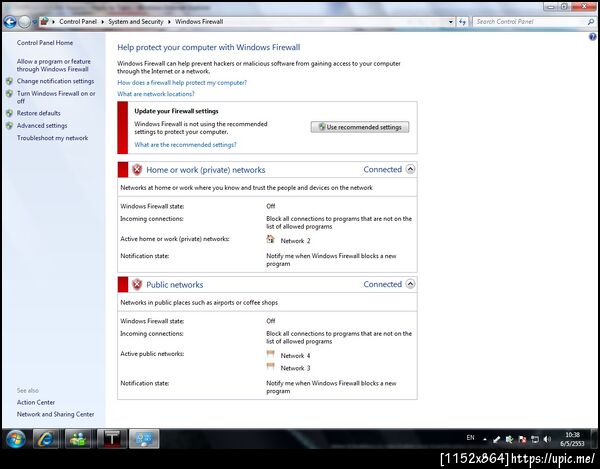Click the pen tray icon in system tray
Screen dimensions: 600x469
(x=497, y=440)
